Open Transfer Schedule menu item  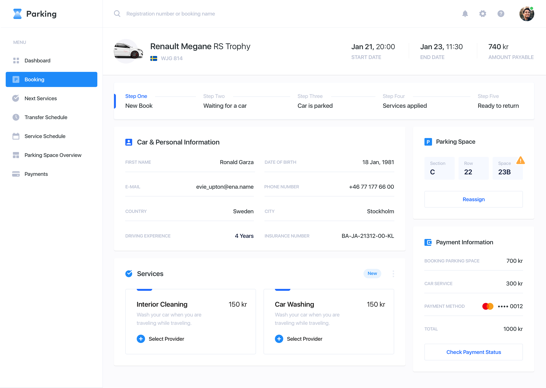click(52, 117)
